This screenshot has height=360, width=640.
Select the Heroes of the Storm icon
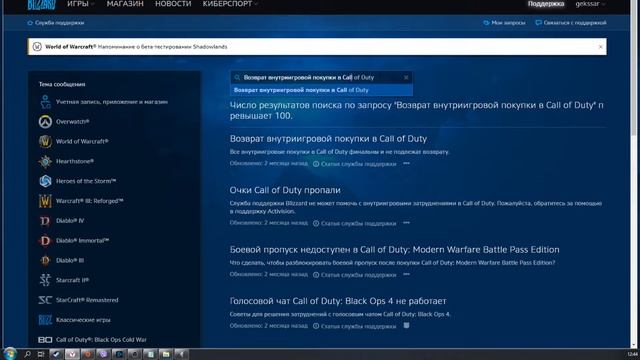45,181
